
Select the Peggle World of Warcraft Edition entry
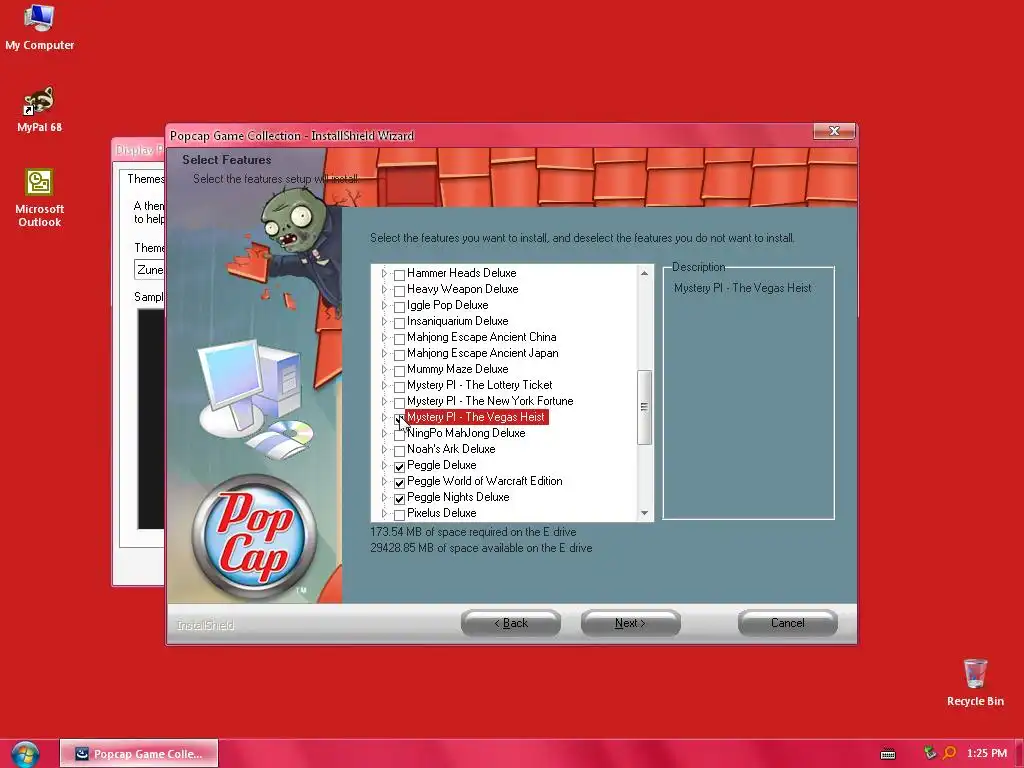point(485,481)
